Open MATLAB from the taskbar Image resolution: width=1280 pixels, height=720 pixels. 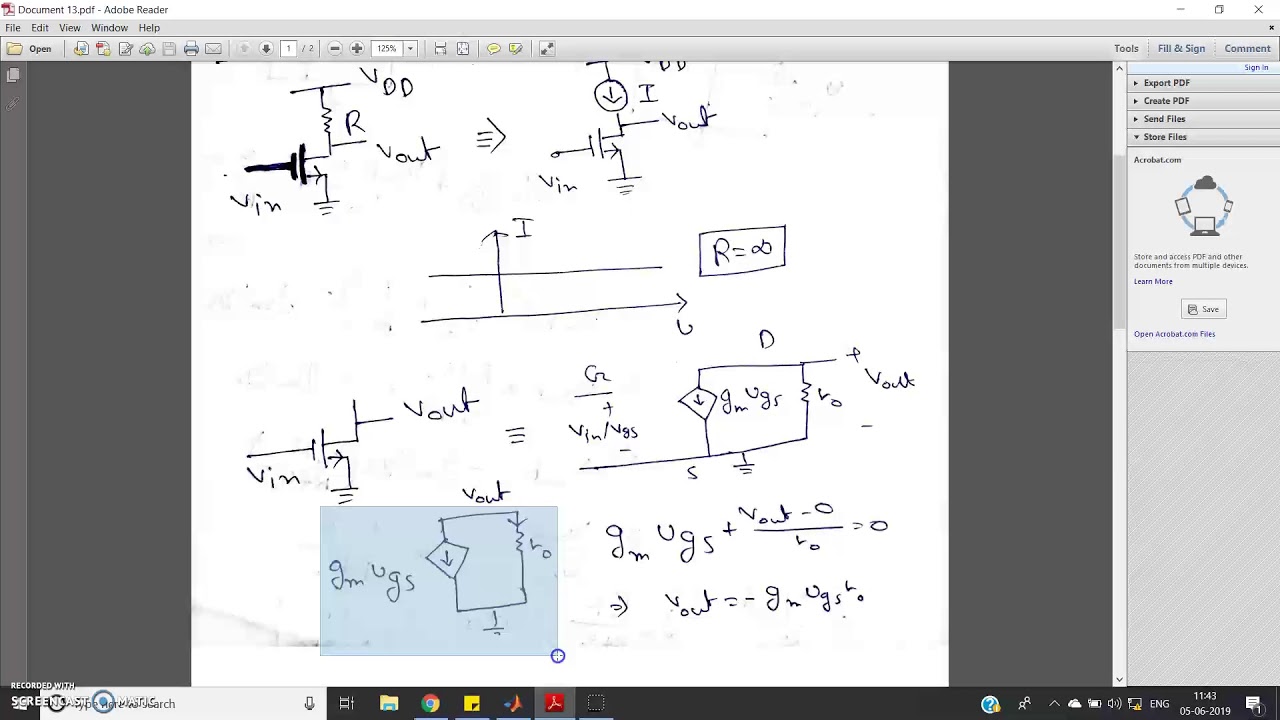[x=513, y=704]
